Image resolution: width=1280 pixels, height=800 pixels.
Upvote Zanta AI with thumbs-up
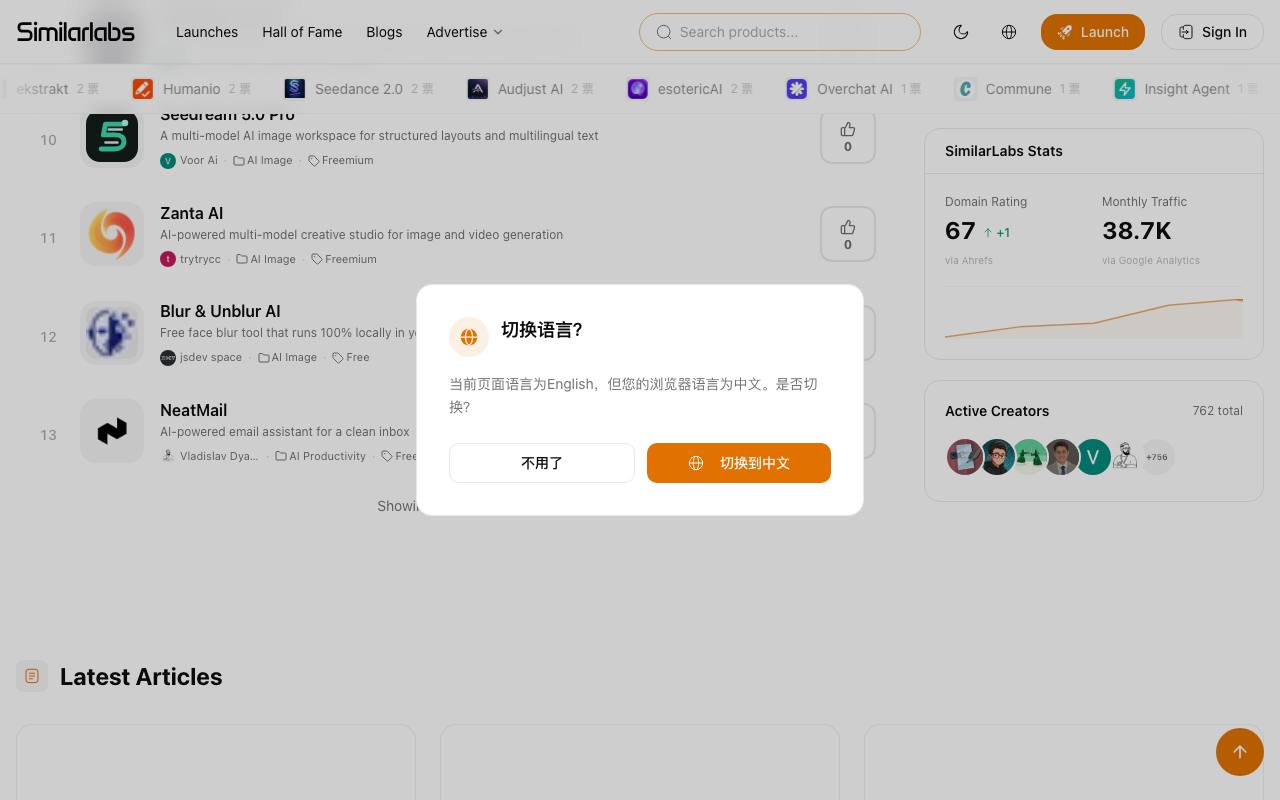pyautogui.click(x=848, y=234)
